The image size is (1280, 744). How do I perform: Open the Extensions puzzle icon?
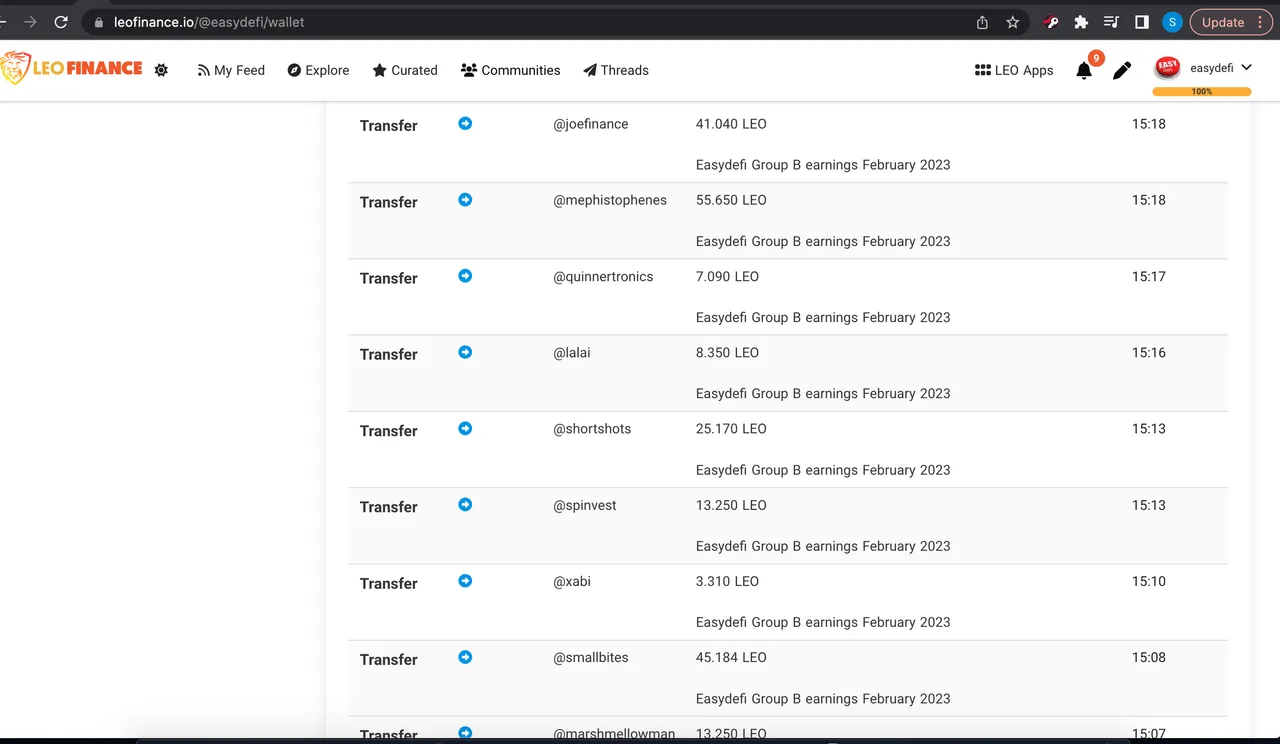pos(1081,22)
